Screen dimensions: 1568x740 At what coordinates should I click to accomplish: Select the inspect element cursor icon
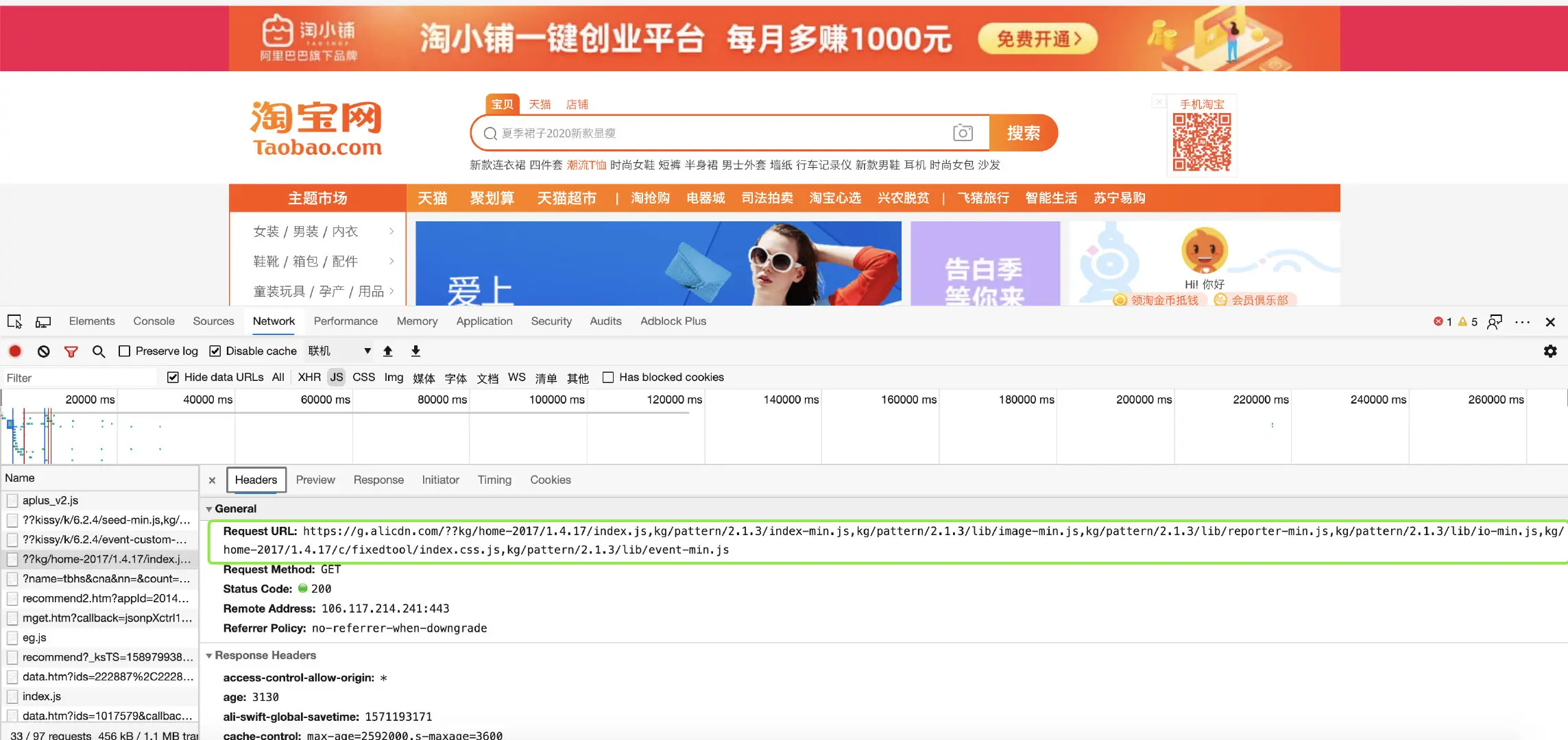point(14,321)
